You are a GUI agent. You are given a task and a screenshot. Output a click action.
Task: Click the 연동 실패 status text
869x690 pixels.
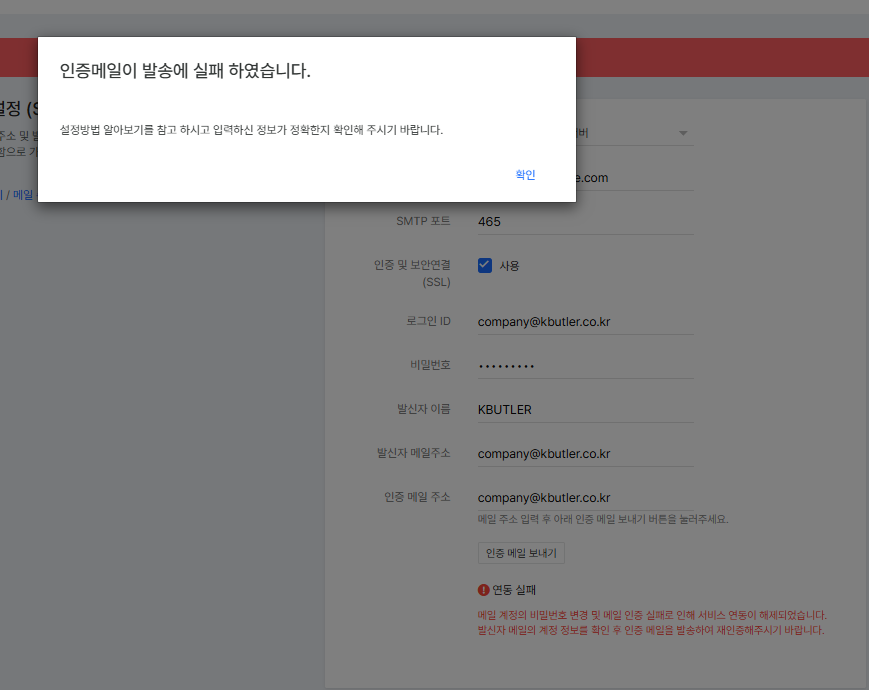click(x=514, y=590)
